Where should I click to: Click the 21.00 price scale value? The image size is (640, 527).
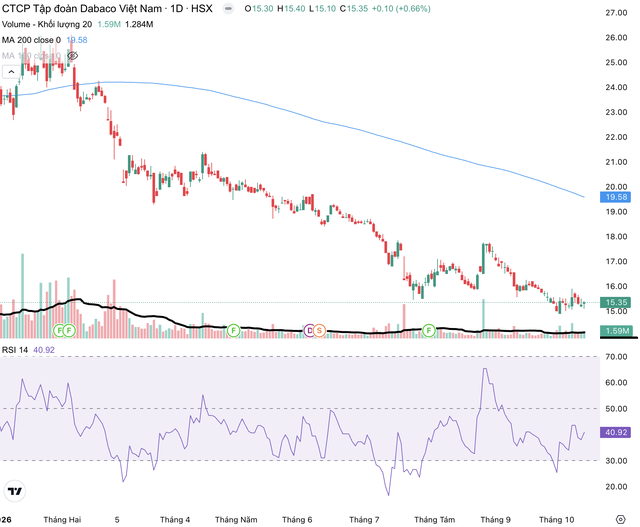(616, 162)
